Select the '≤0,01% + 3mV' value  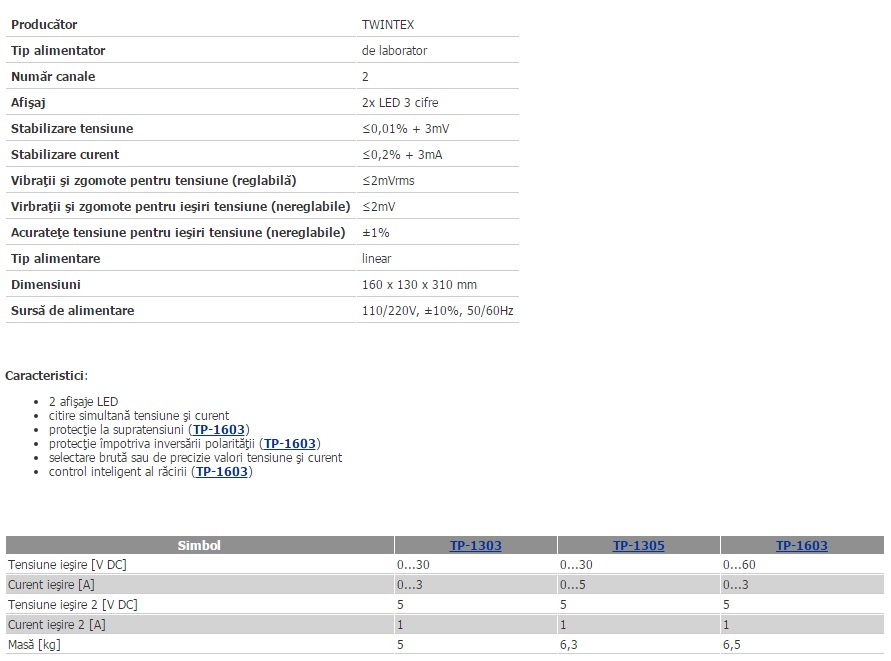pos(406,129)
